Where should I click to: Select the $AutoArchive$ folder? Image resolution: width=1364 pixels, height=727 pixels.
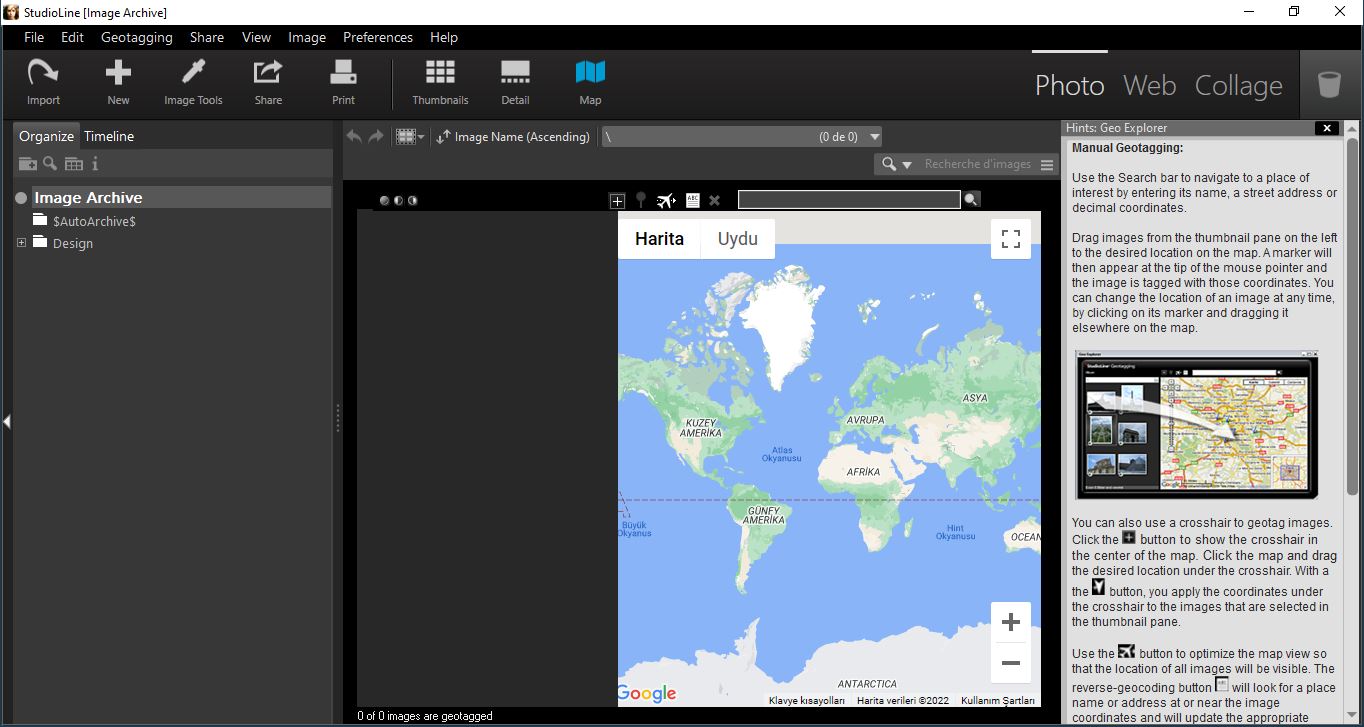click(94, 221)
